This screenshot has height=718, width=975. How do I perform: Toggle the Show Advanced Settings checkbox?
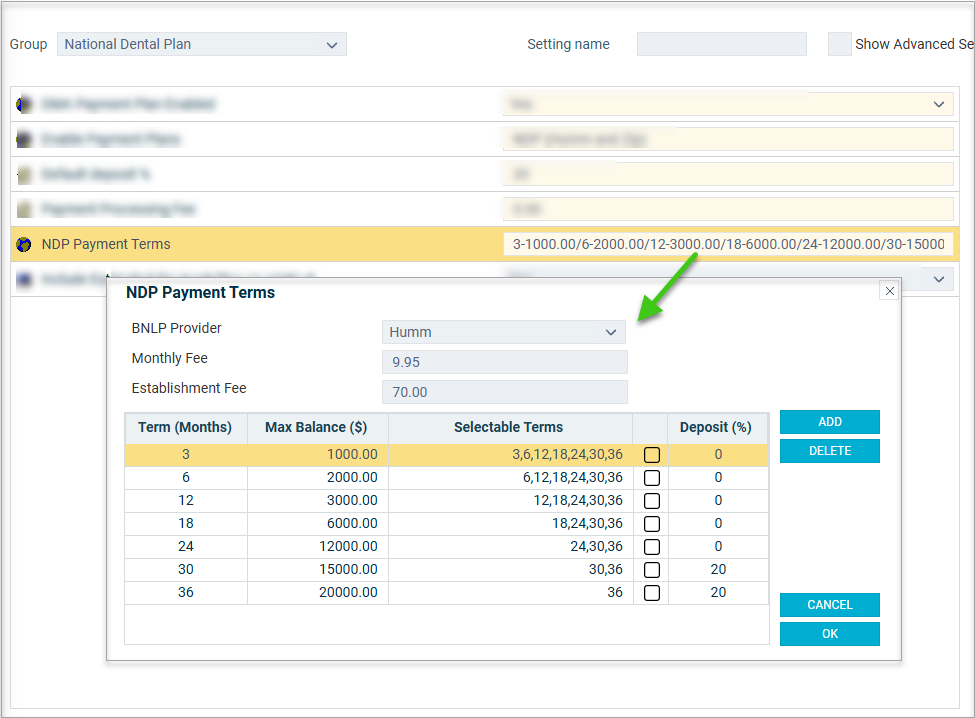pyautogui.click(x=839, y=44)
